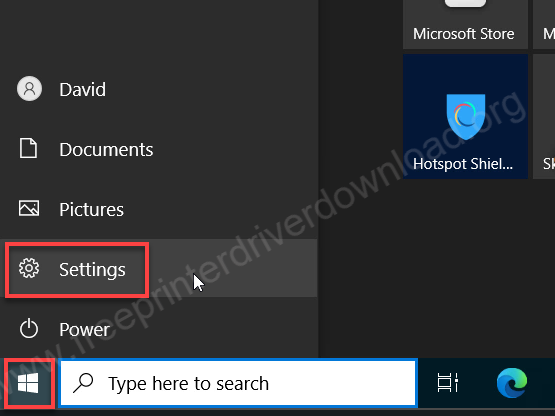
Task: Click the Pictures folder icon
Action: (29, 208)
